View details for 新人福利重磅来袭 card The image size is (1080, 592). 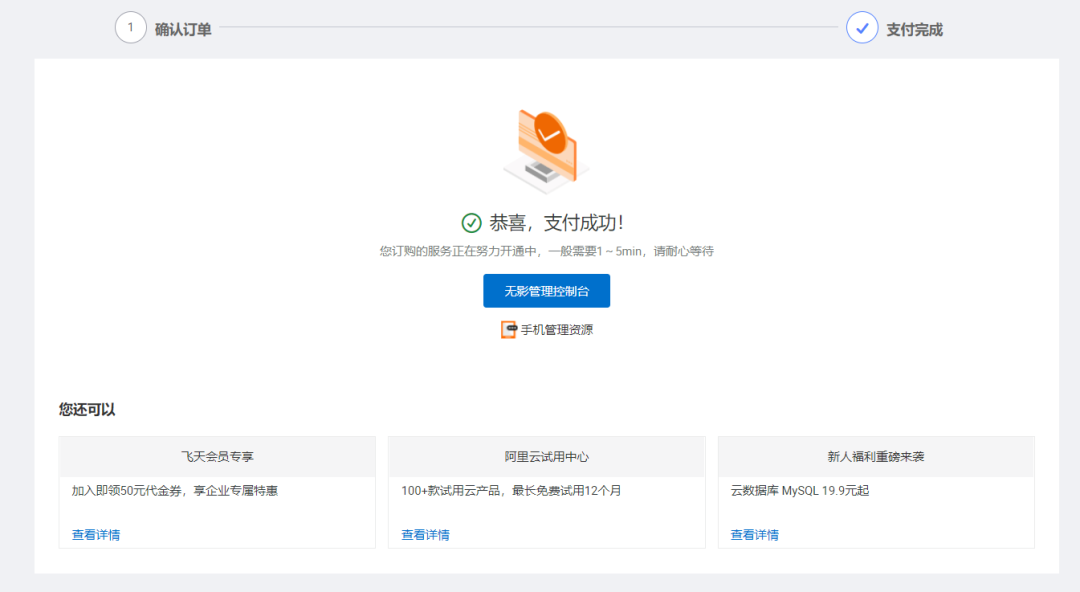point(754,535)
